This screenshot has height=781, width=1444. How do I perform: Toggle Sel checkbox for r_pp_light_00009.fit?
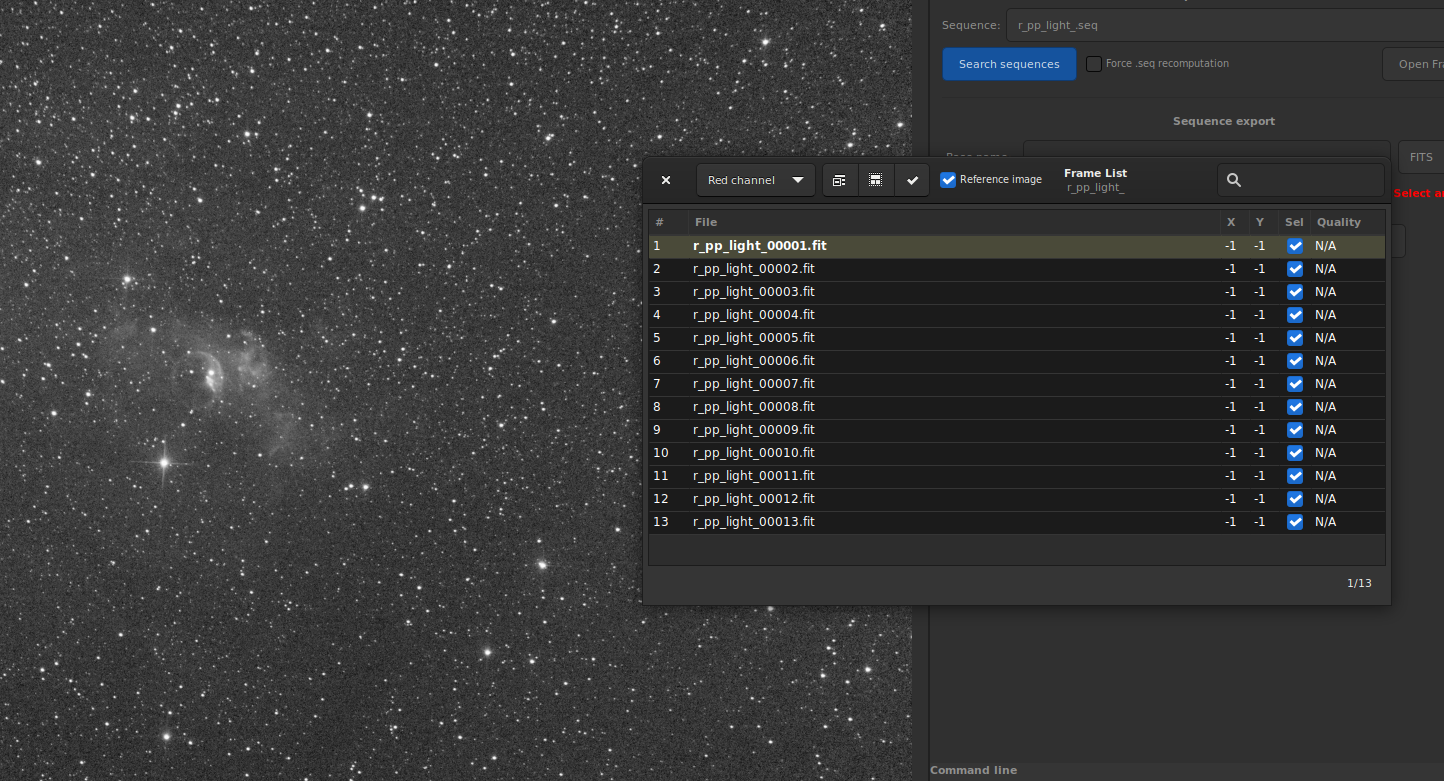point(1295,430)
